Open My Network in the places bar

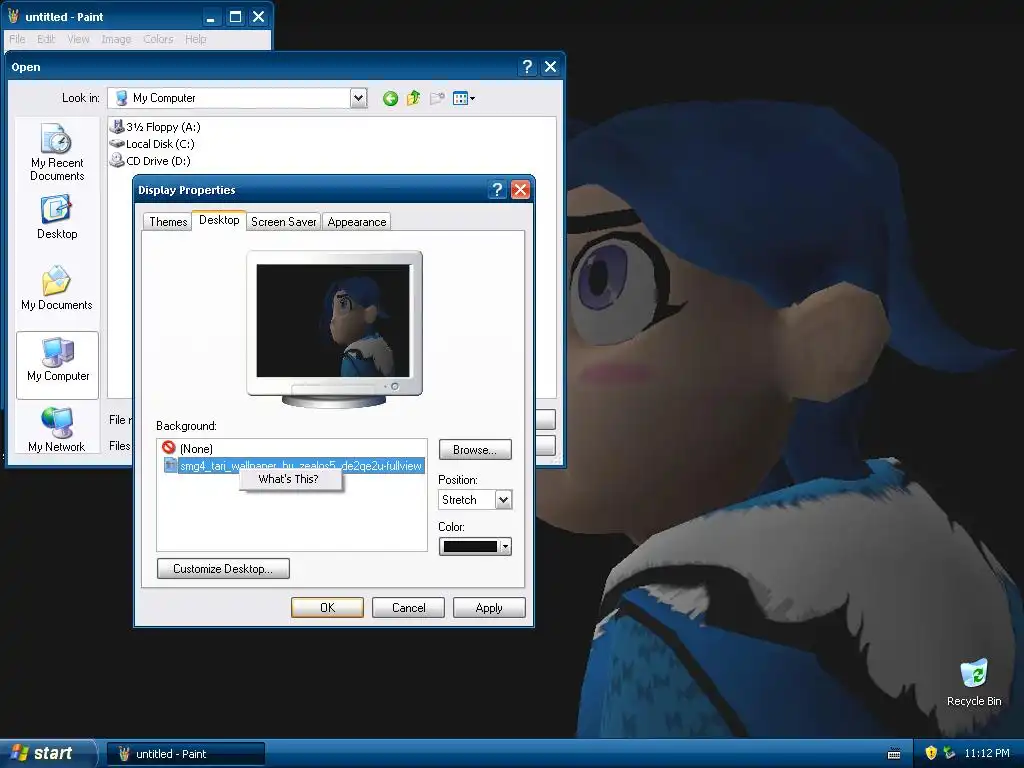pos(57,430)
